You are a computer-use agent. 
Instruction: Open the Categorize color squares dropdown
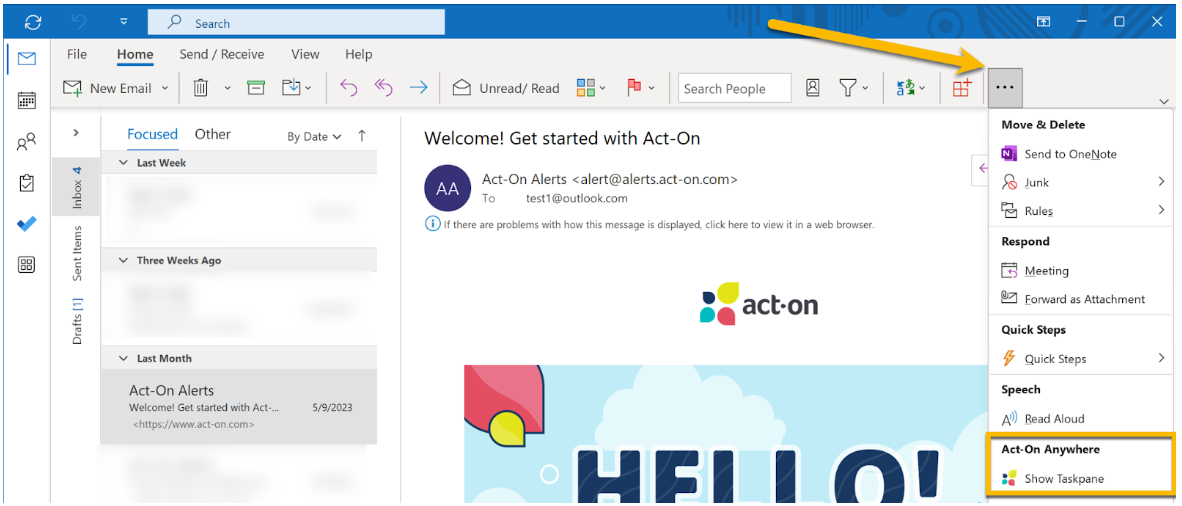[x=592, y=88]
